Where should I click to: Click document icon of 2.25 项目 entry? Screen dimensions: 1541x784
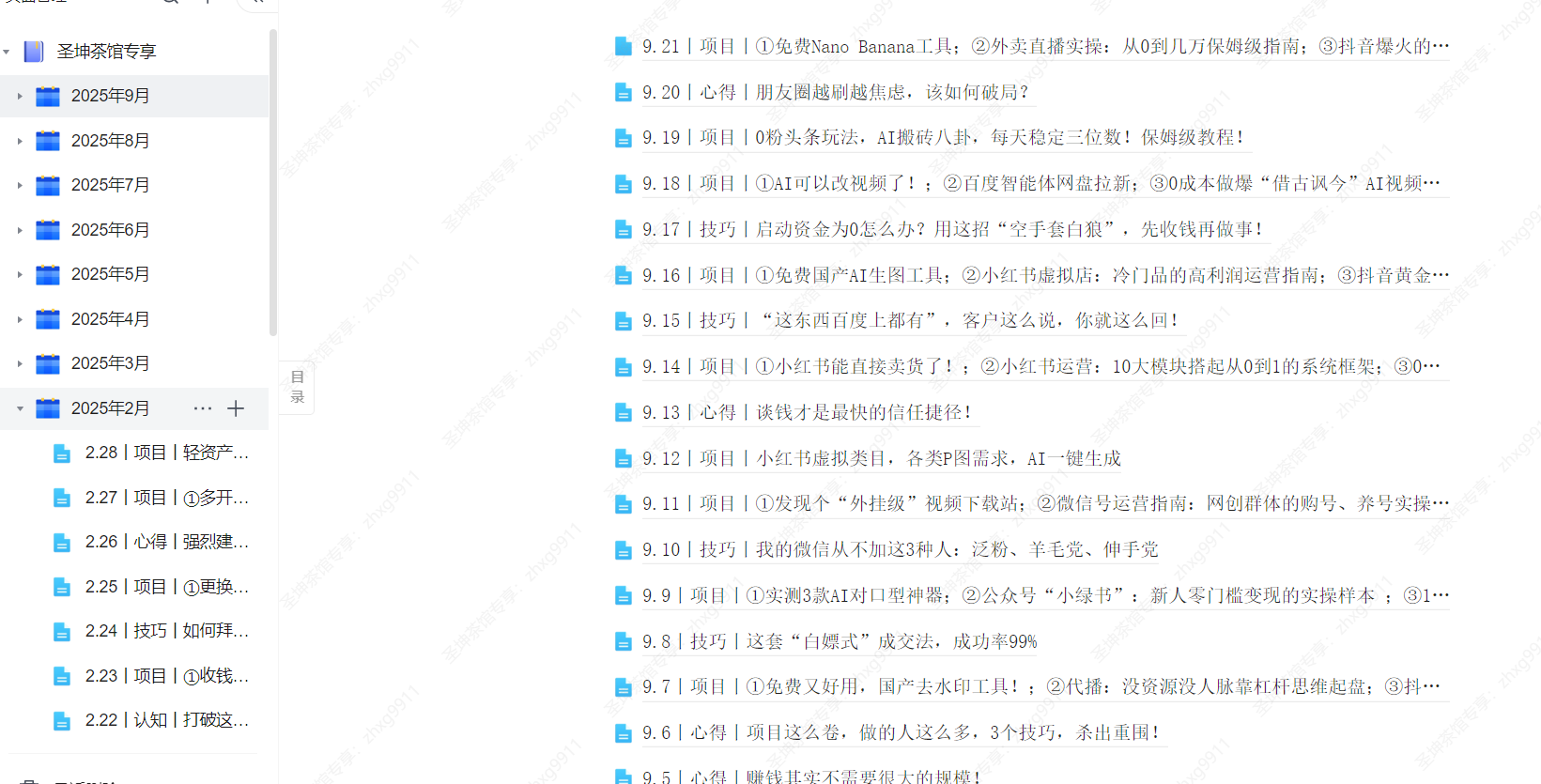[x=62, y=587]
